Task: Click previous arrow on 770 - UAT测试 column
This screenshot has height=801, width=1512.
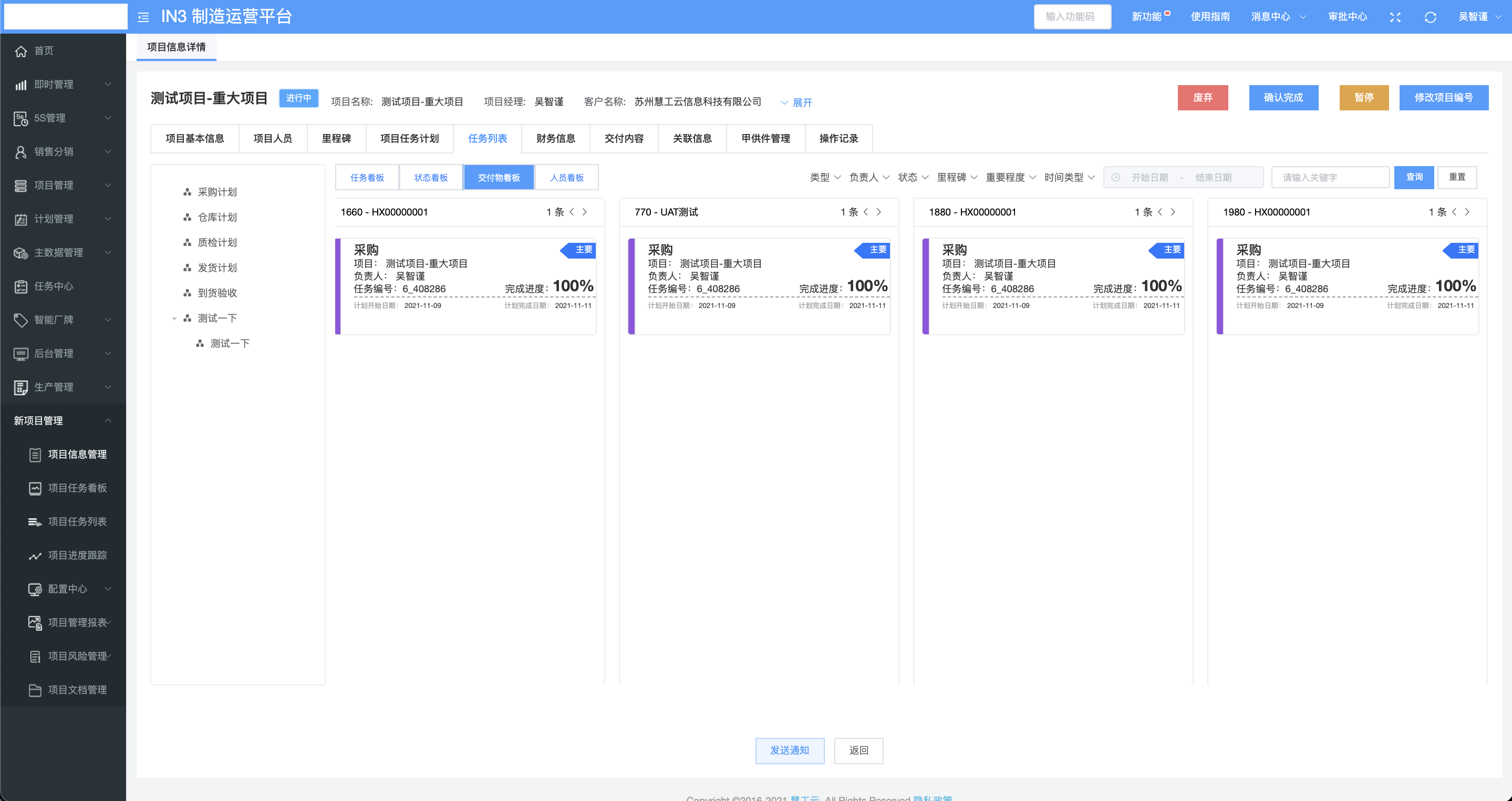Action: pos(866,212)
